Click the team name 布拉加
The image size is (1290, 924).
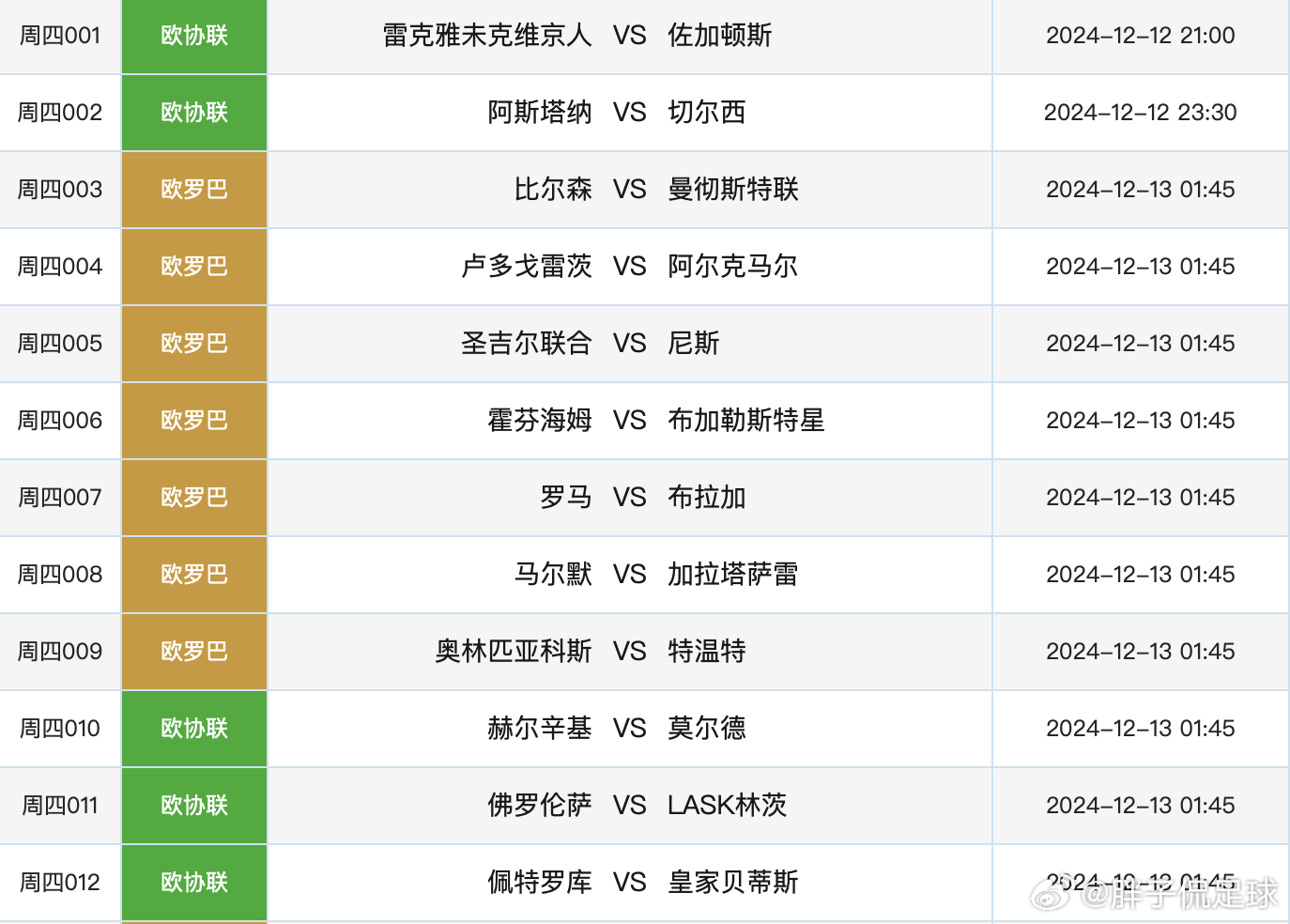click(x=707, y=498)
